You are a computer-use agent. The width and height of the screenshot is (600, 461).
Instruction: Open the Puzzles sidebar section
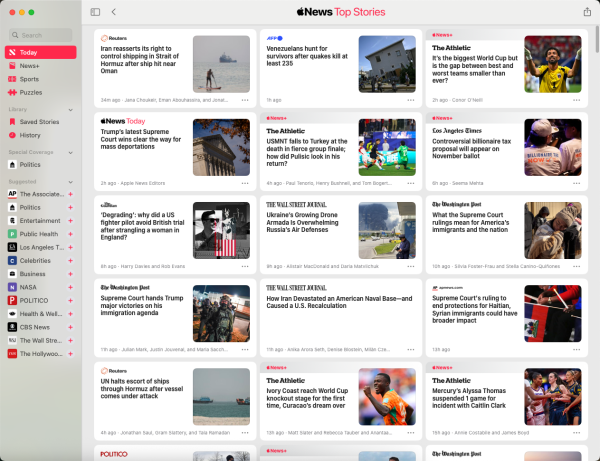(41, 93)
